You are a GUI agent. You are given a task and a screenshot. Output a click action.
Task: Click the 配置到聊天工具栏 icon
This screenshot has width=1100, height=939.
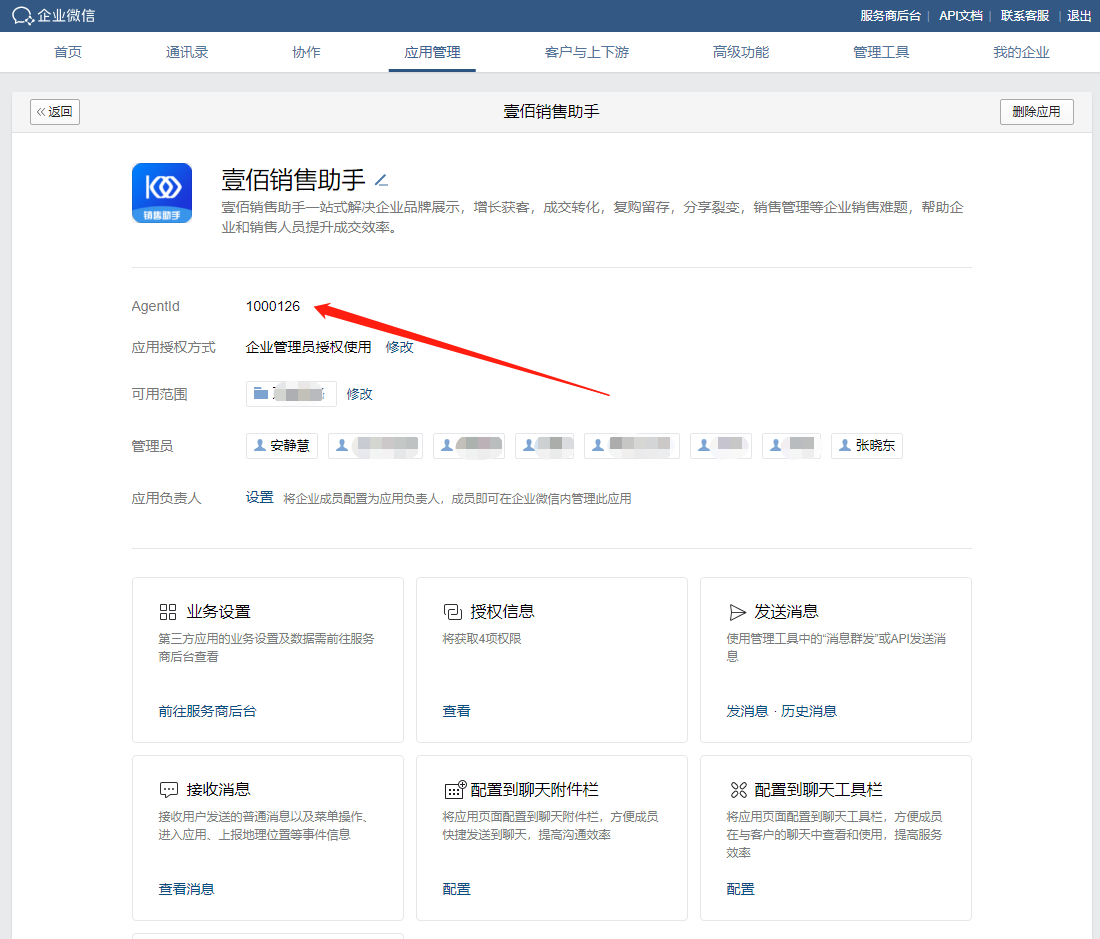click(x=738, y=790)
